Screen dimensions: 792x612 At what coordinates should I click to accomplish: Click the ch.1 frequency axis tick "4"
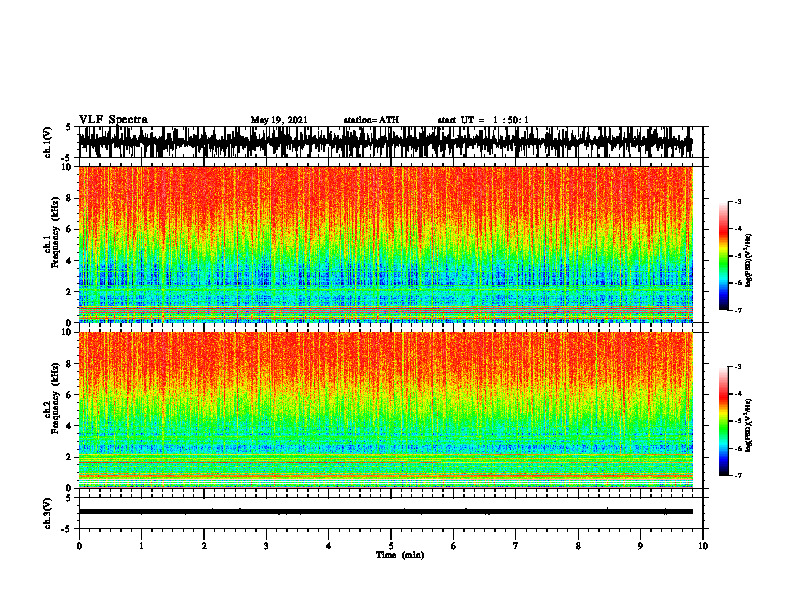70,261
